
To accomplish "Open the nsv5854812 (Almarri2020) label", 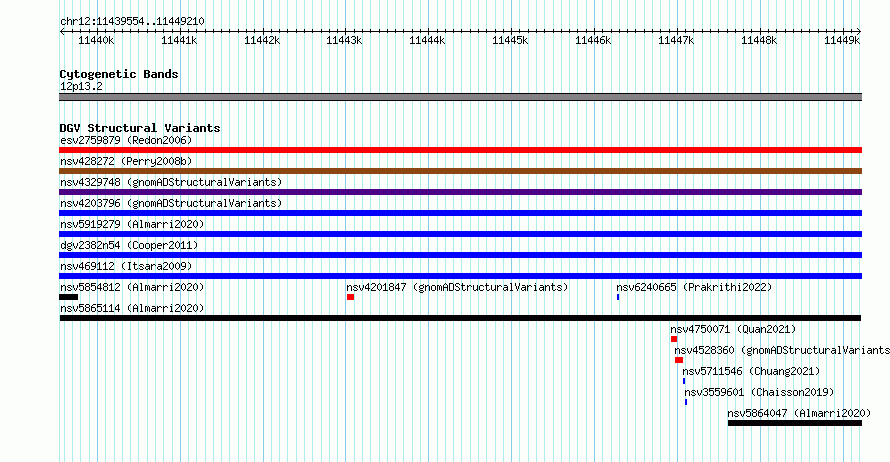I will tap(132, 287).
